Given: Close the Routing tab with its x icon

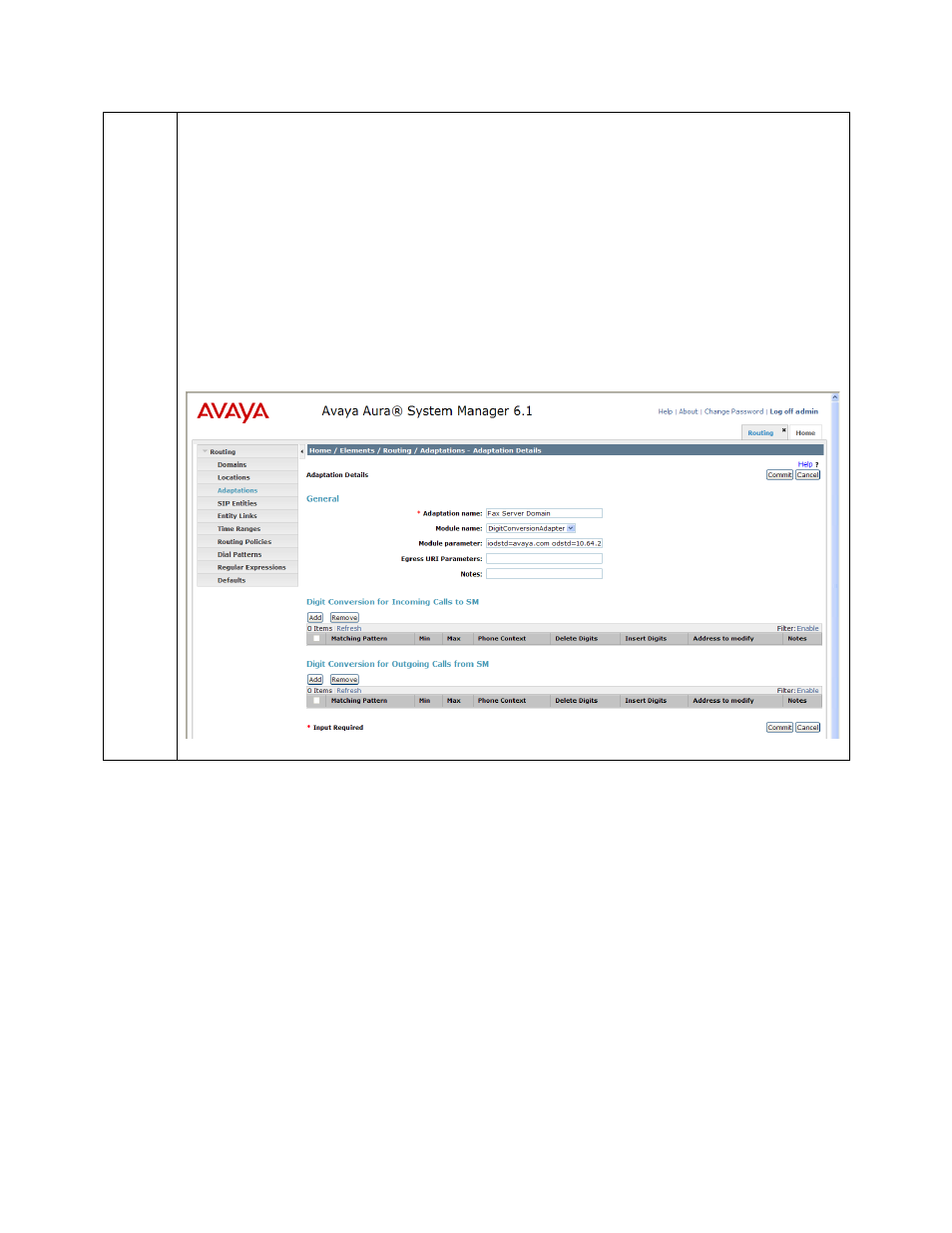Looking at the screenshot, I should tap(783, 430).
